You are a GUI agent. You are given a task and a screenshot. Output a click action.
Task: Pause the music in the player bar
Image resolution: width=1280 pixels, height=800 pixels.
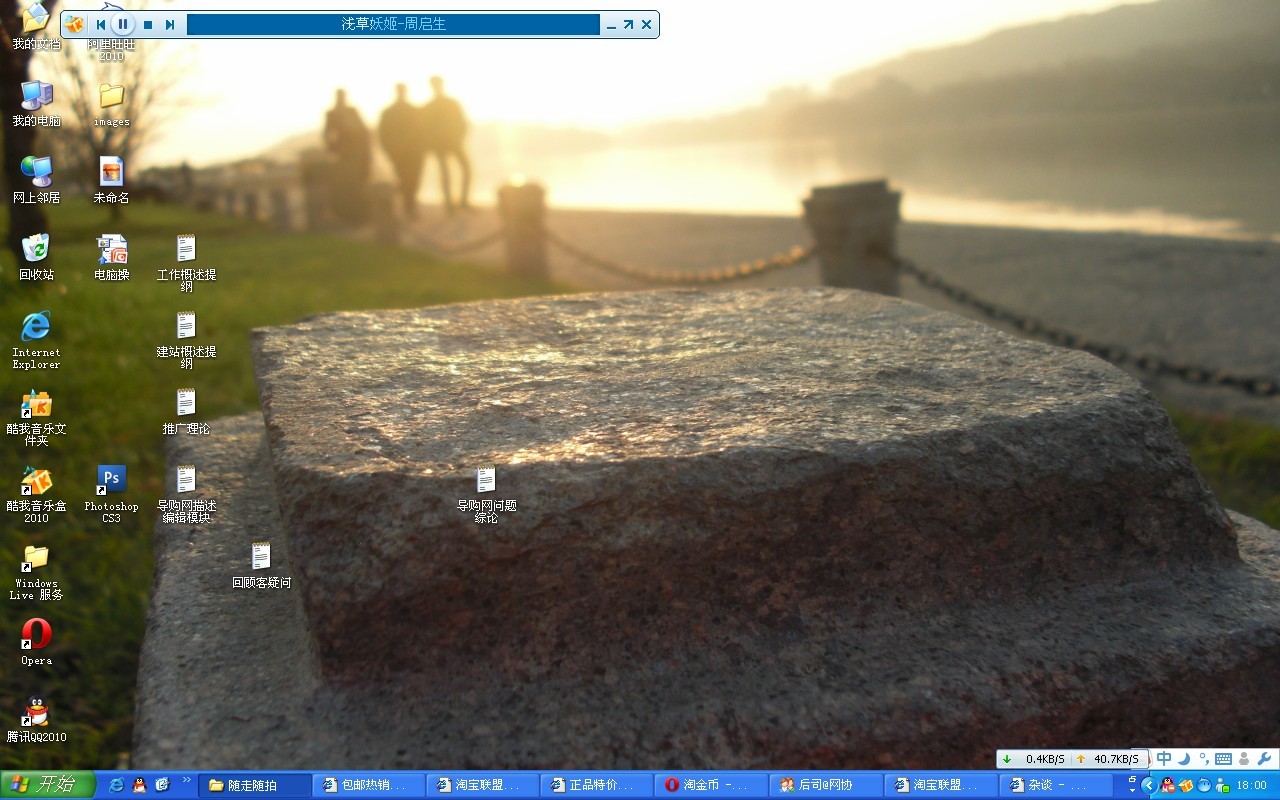point(123,24)
